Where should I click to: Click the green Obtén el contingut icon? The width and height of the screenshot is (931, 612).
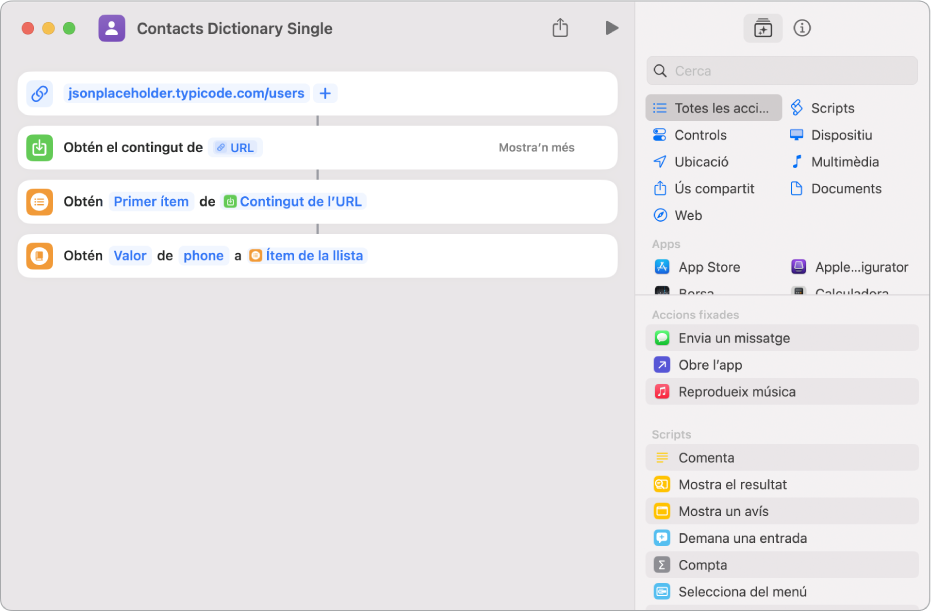[x=40, y=148]
